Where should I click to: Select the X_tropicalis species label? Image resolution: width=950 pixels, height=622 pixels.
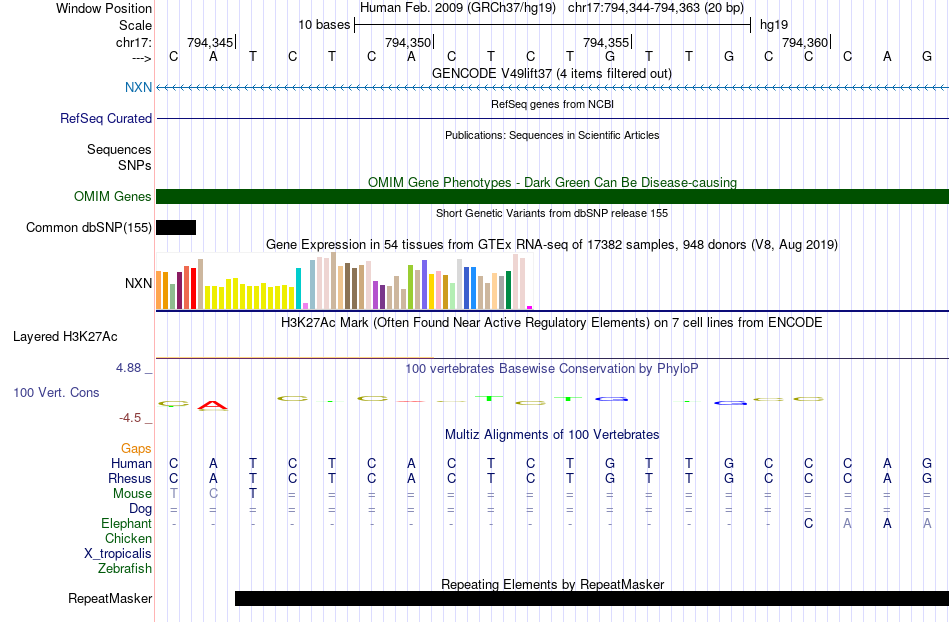pos(118,554)
